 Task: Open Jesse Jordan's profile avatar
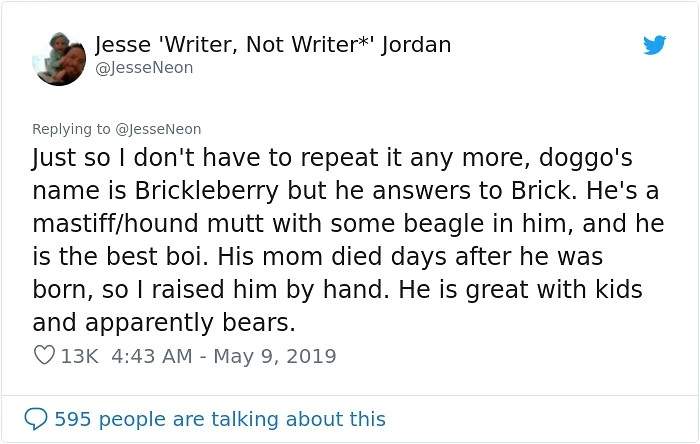(57, 58)
